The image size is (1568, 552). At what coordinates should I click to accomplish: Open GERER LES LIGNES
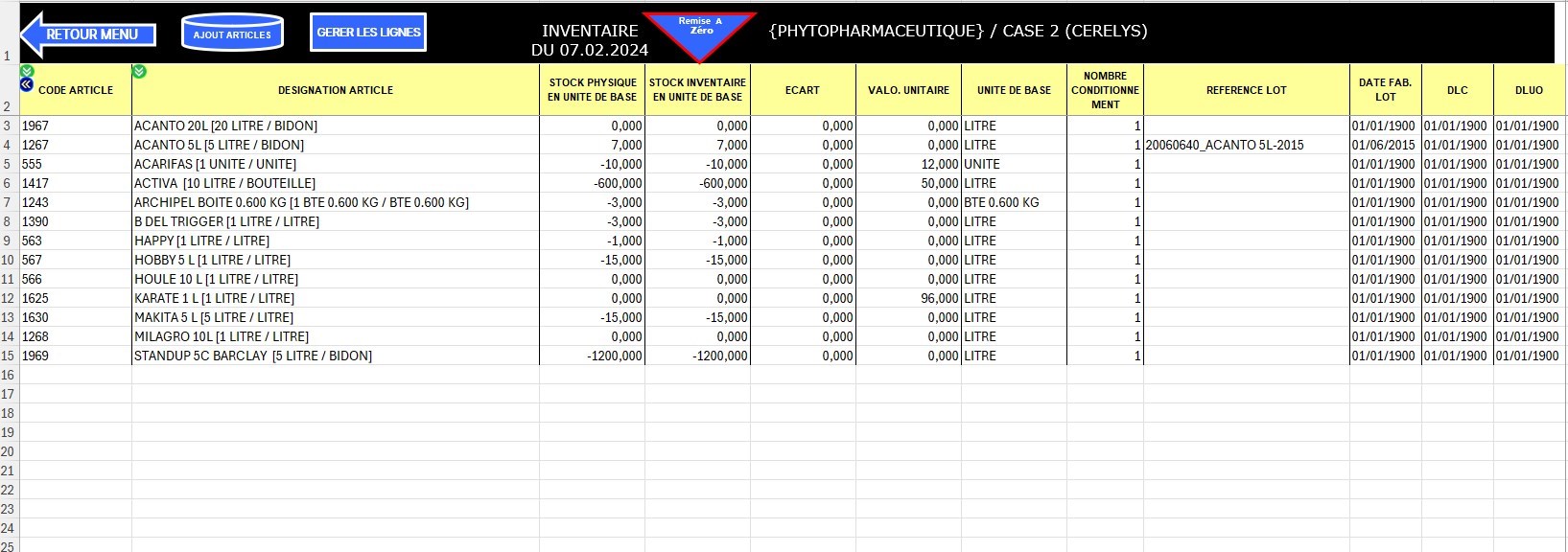coord(368,33)
